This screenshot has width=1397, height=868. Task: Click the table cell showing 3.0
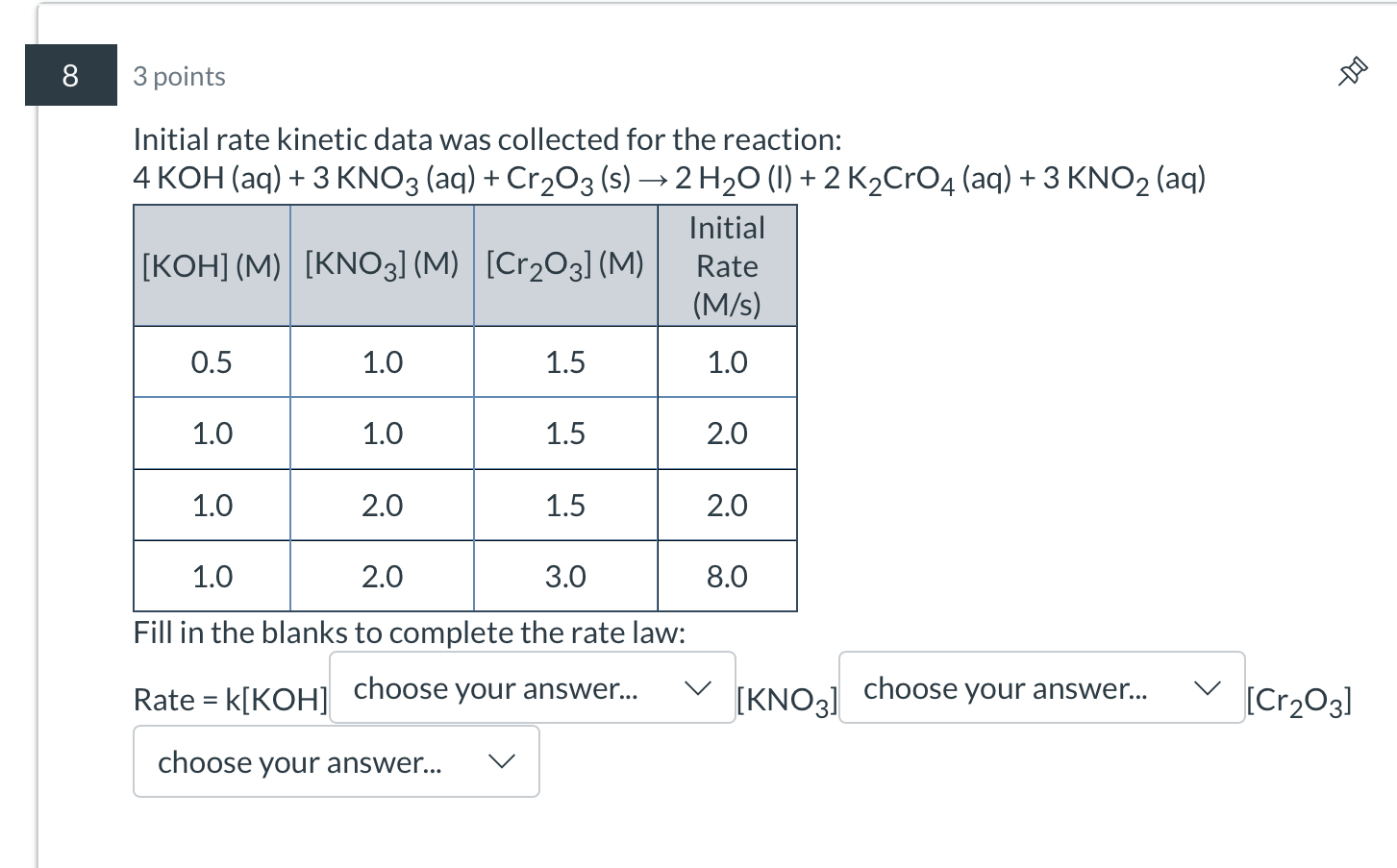point(565,576)
